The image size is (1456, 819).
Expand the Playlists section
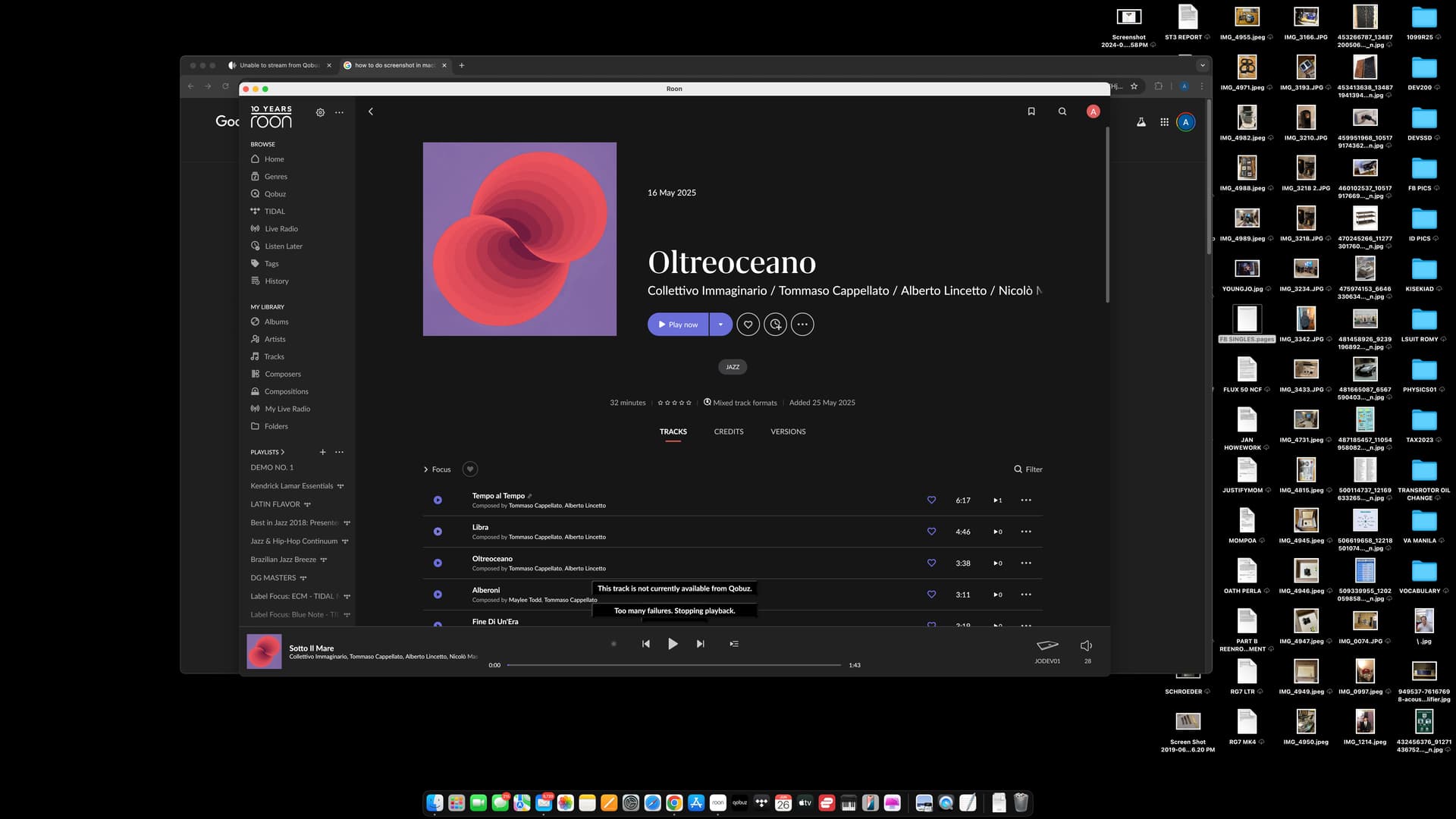tap(268, 452)
